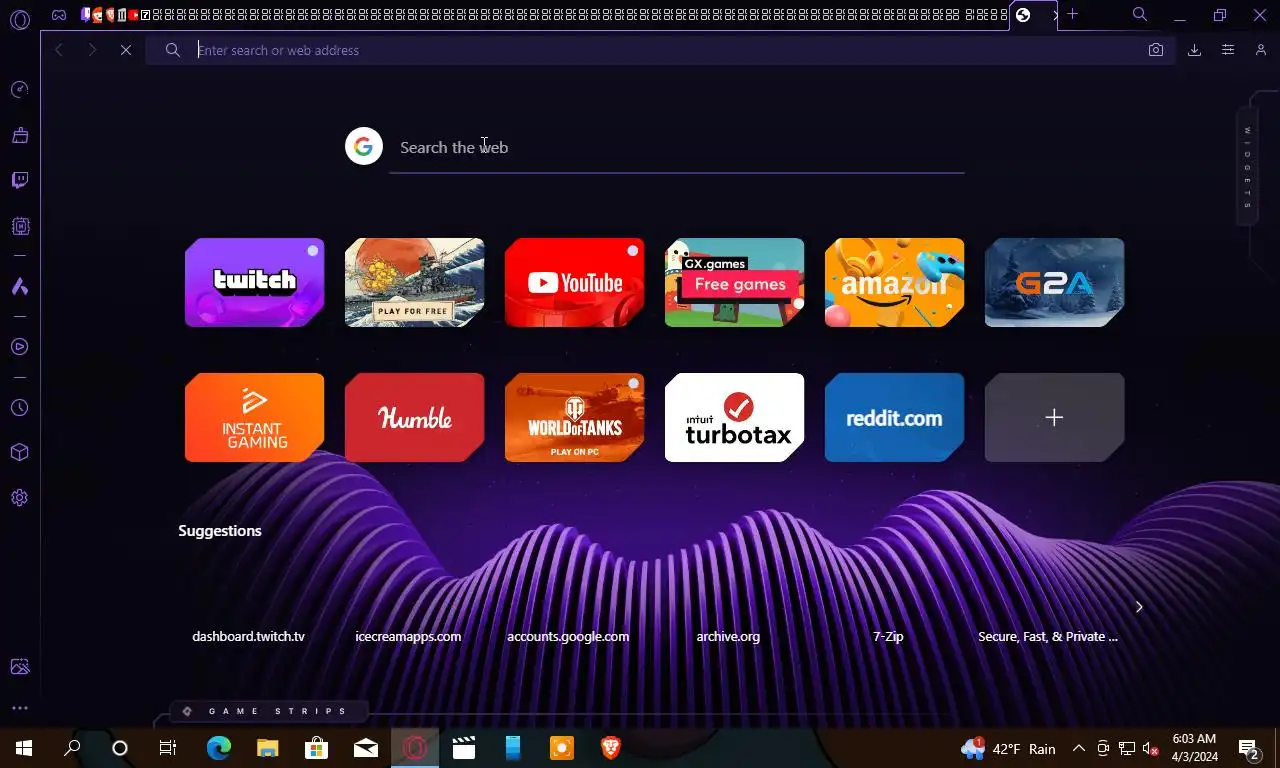Open the Twitch speed dial tile
Screen dimensions: 1280x768
(x=255, y=282)
